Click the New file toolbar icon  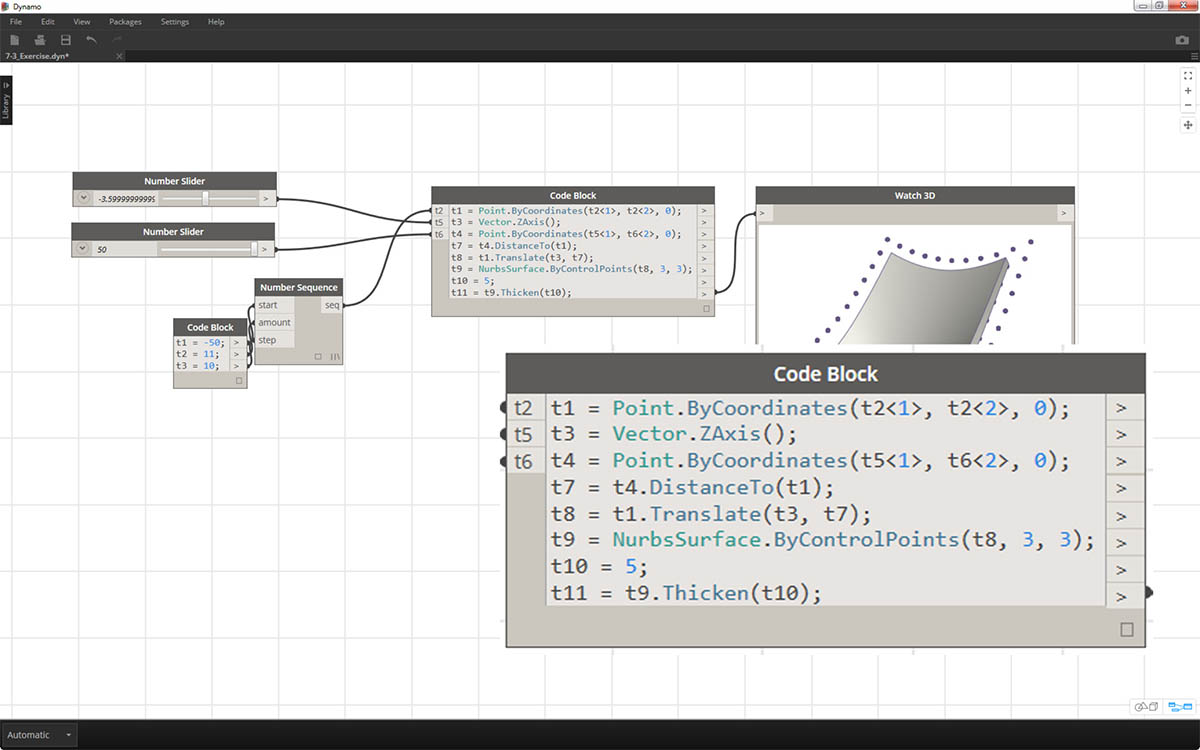click(15, 40)
